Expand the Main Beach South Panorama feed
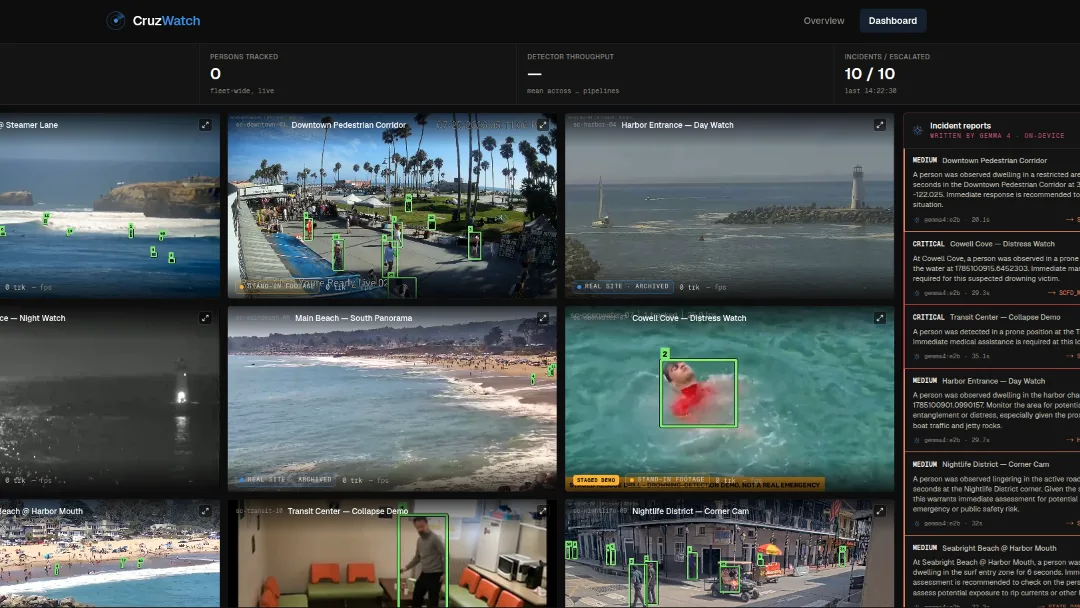The width and height of the screenshot is (1080, 608). point(543,318)
